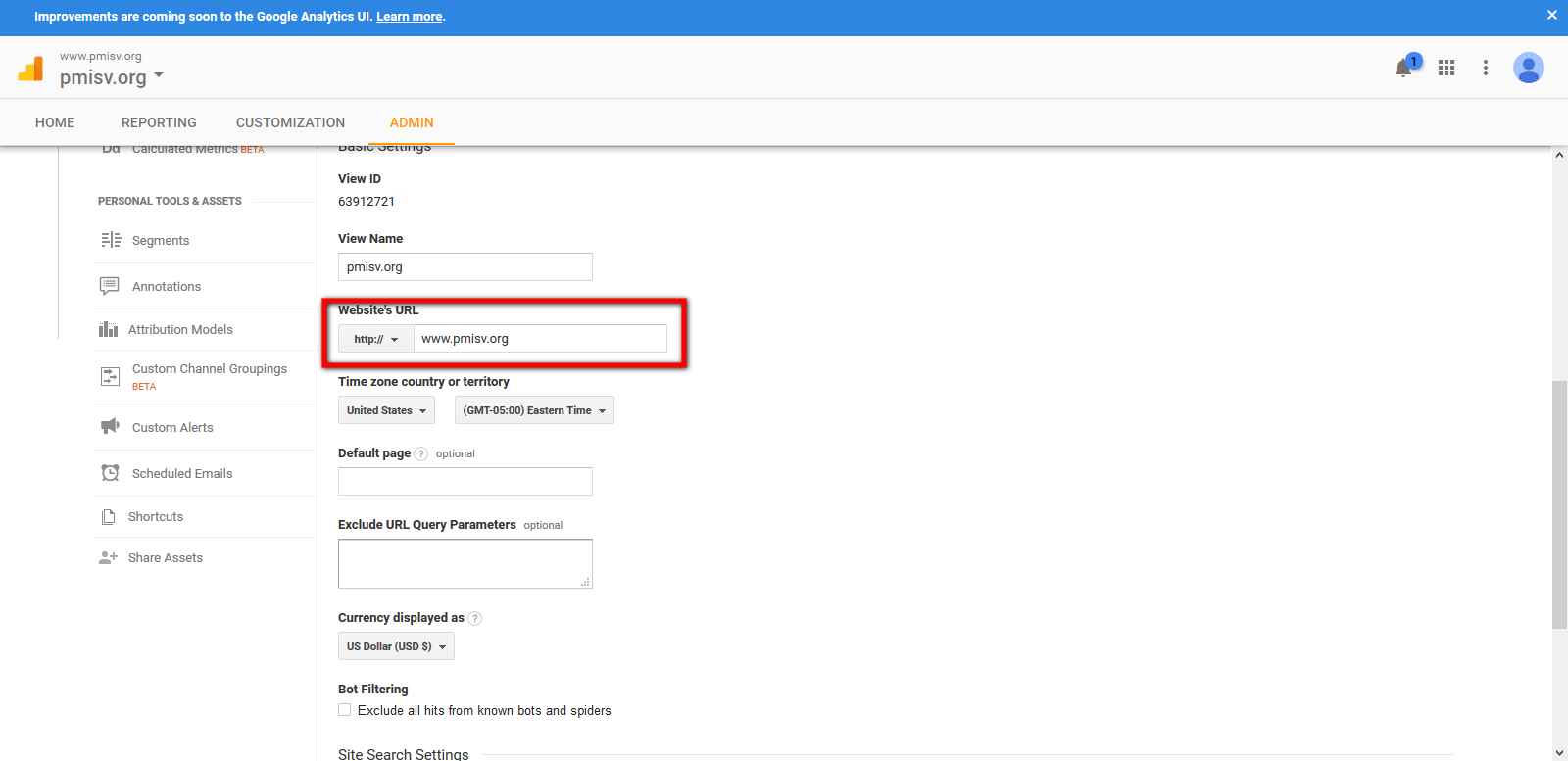Click the page scrollbar down arrow
Screen dimensions: 1568x761
click(x=1560, y=752)
